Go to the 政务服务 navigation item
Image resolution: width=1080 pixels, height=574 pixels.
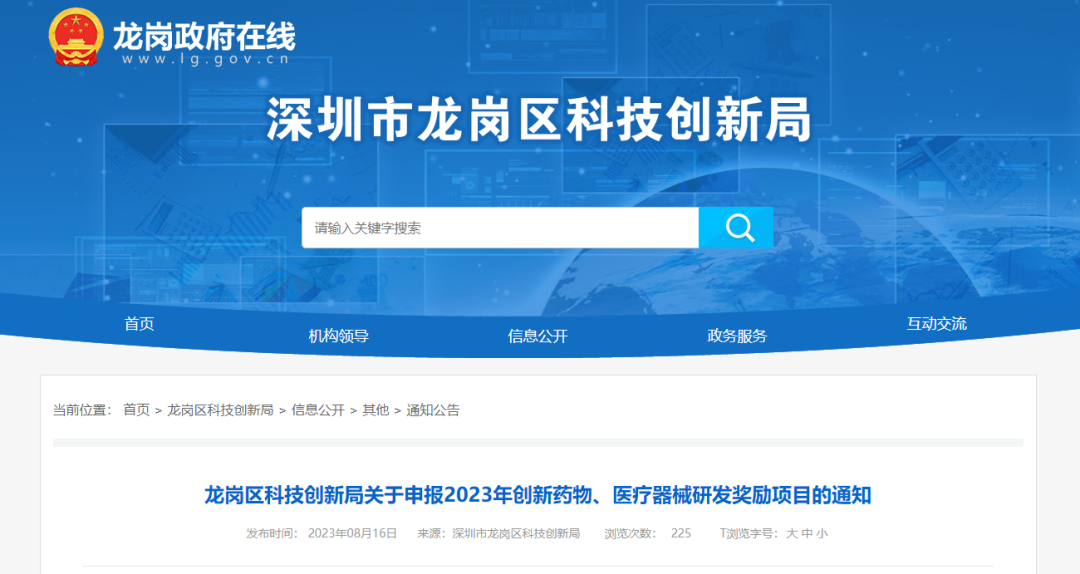click(x=737, y=336)
